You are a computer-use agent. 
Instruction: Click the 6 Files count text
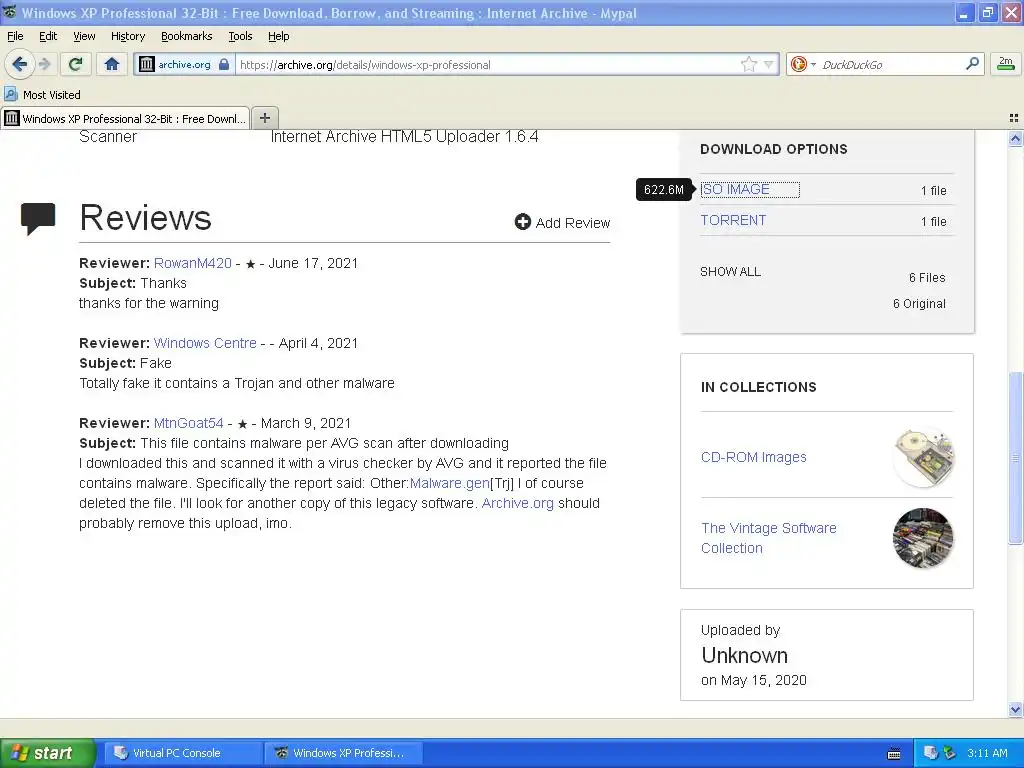pyautogui.click(x=927, y=278)
